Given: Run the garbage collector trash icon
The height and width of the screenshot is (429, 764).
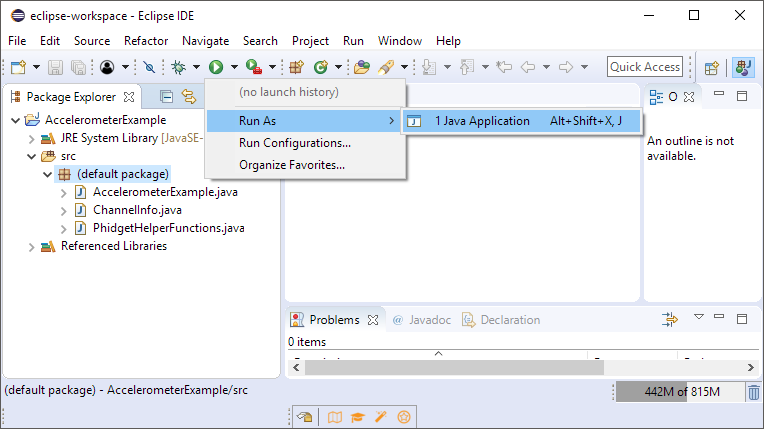Looking at the screenshot, I should coord(754,392).
